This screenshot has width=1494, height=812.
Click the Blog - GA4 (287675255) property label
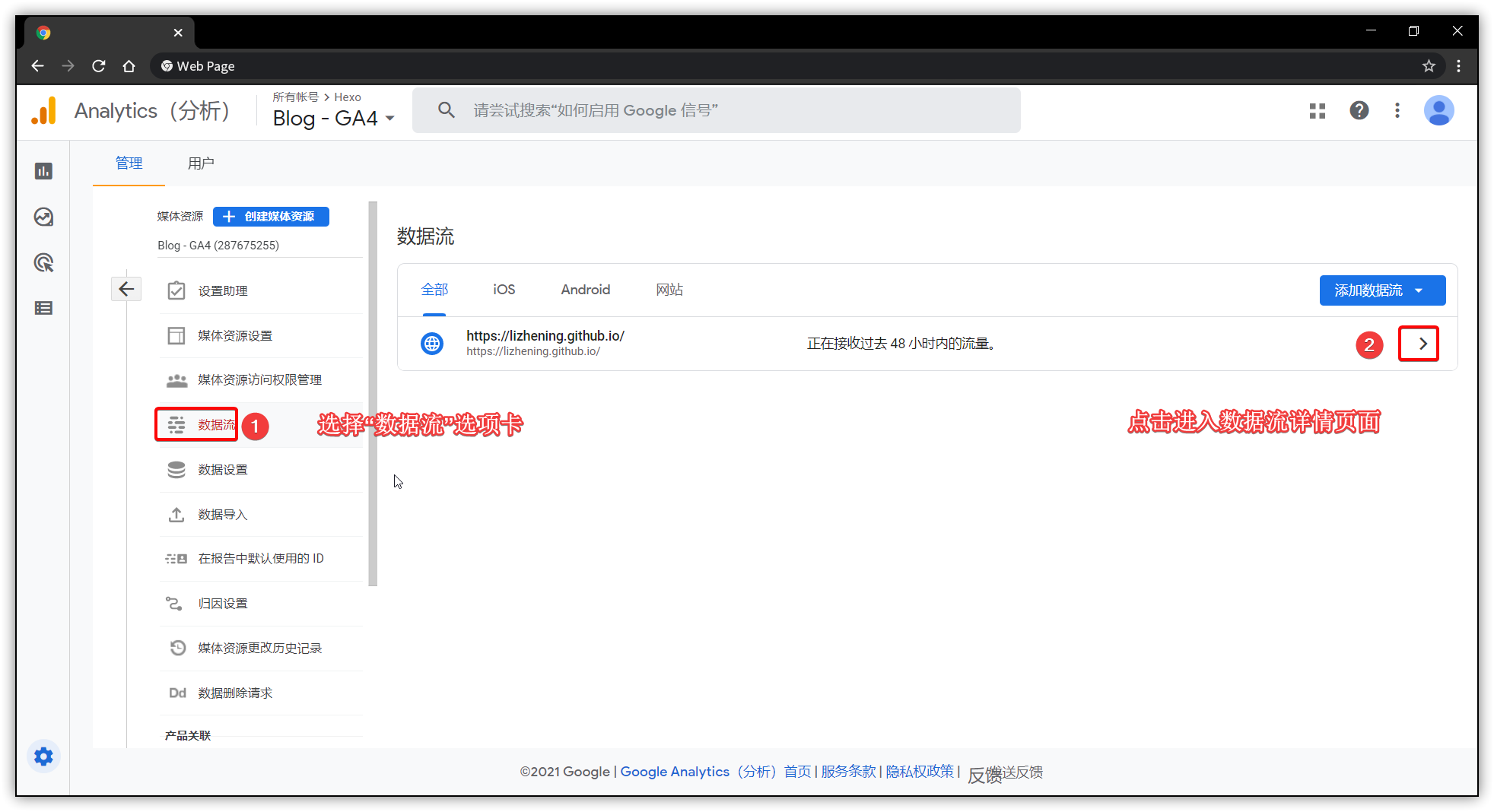coord(218,246)
